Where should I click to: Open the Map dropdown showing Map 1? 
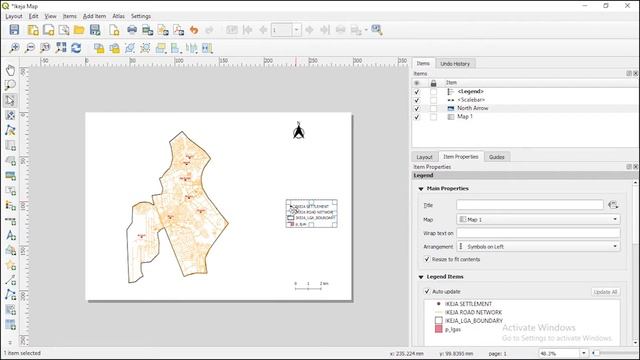coord(538,219)
